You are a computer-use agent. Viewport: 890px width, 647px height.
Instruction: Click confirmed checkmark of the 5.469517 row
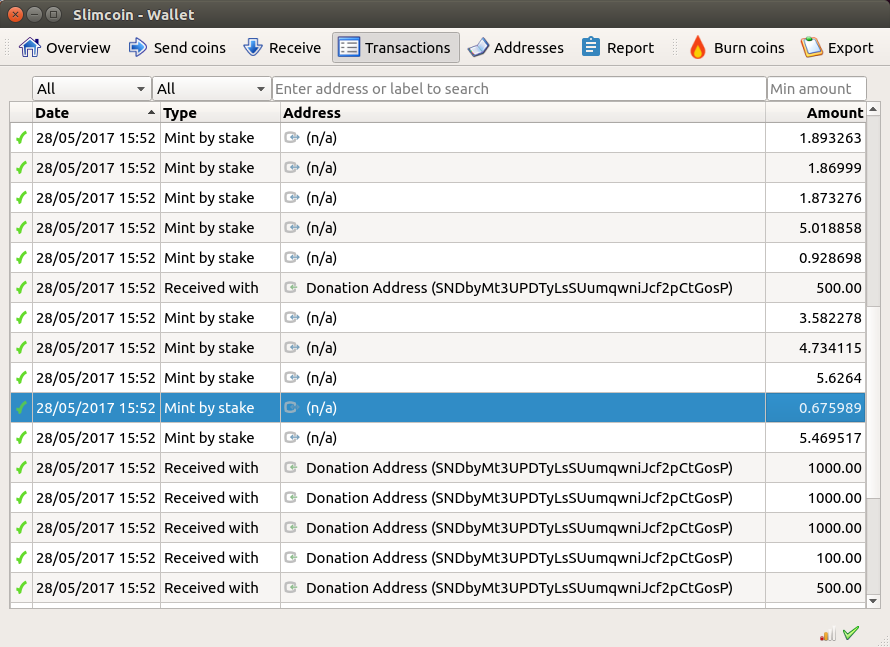[x=22, y=438]
